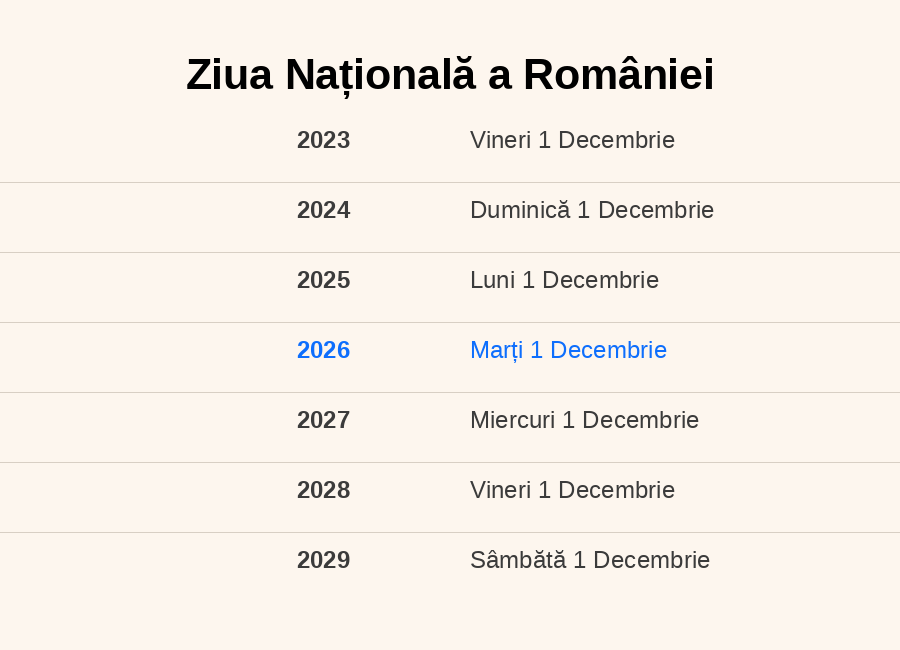Image resolution: width=900 pixels, height=650 pixels.
Task: Select the 'Duminică 1 Decembrie' date
Action: pos(591,210)
